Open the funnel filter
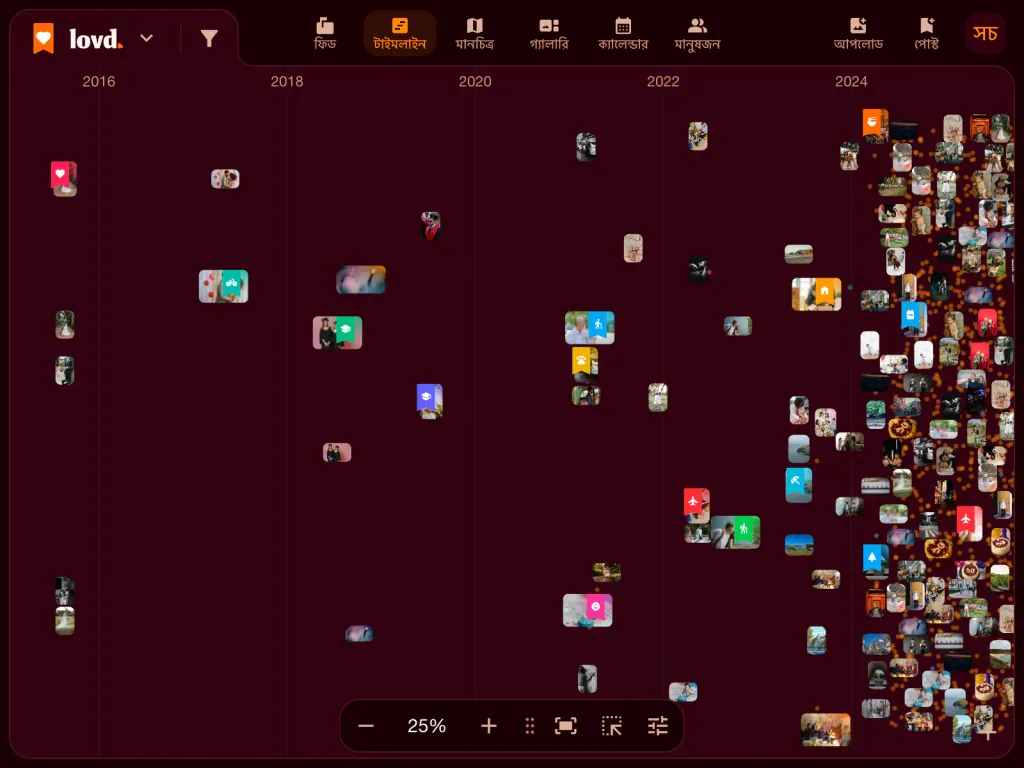The height and width of the screenshot is (768, 1024). (209, 39)
